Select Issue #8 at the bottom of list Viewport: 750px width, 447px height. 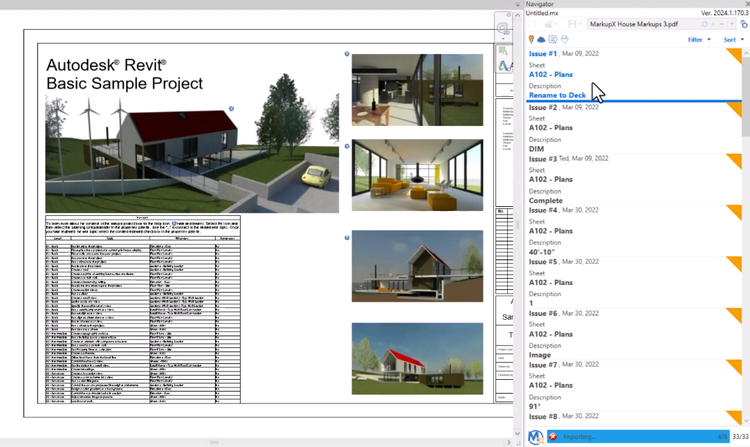542,416
